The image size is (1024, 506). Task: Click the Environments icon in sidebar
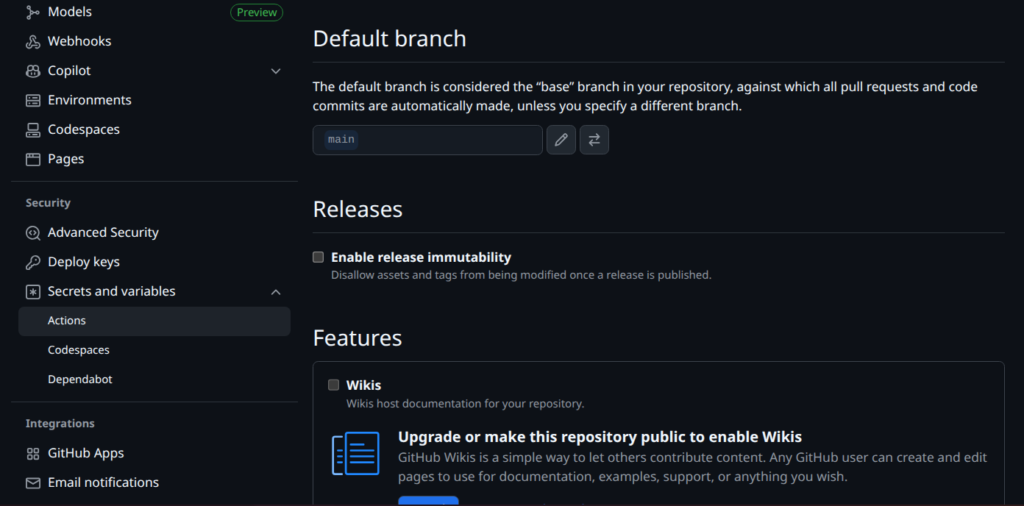click(x=33, y=100)
